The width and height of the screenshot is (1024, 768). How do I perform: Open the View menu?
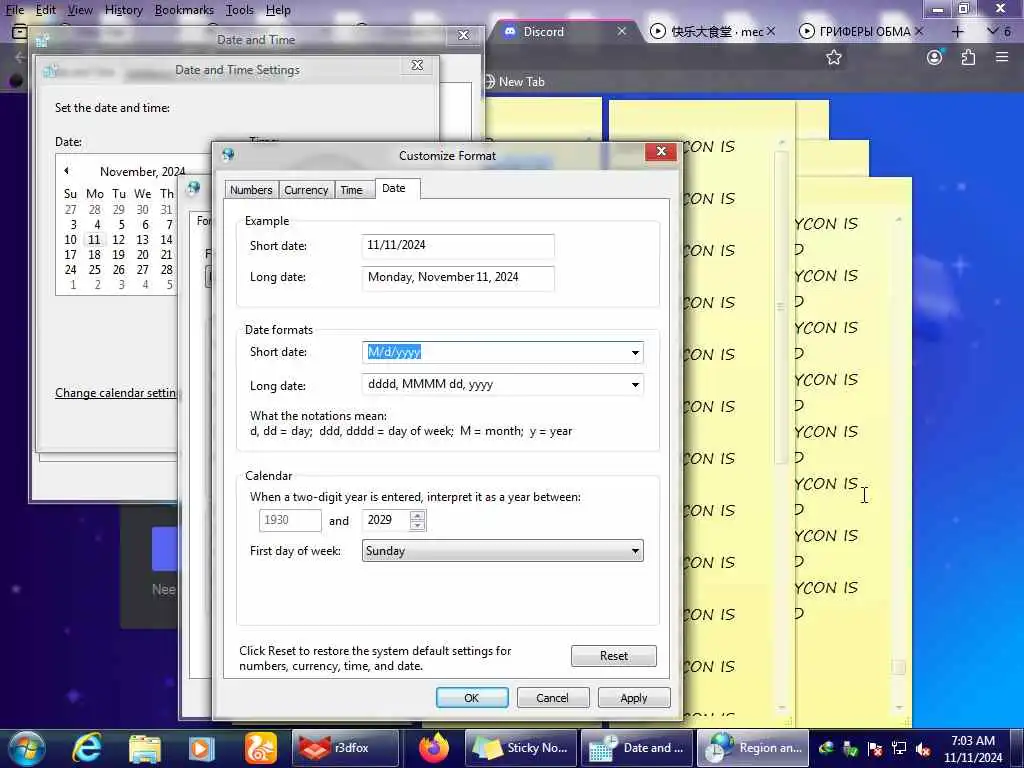click(80, 10)
